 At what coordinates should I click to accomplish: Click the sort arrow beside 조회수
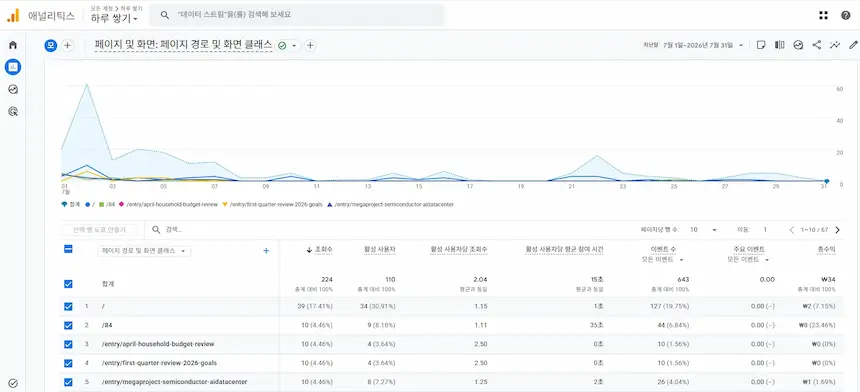(x=309, y=249)
